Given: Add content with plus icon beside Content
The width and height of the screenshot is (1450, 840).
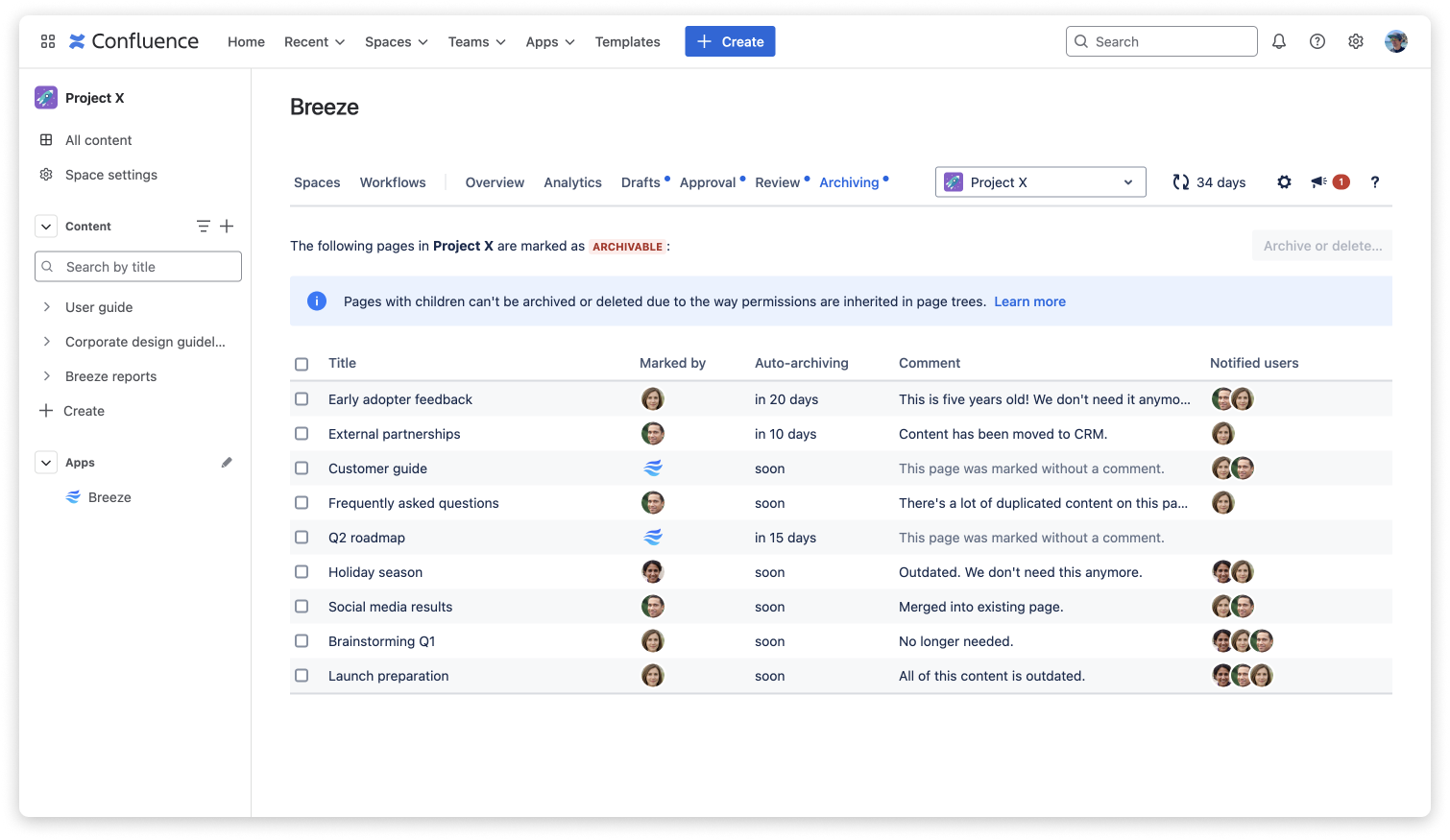Looking at the screenshot, I should [x=227, y=227].
